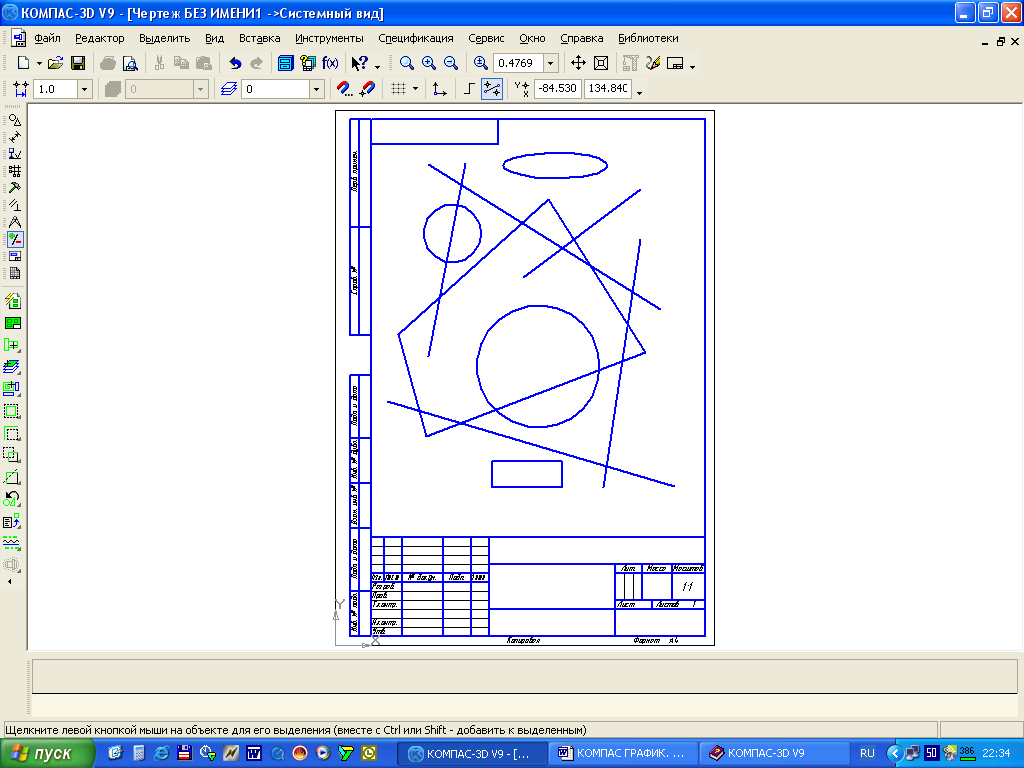Open the Файл menu
This screenshot has height=768, width=1024.
(48, 39)
